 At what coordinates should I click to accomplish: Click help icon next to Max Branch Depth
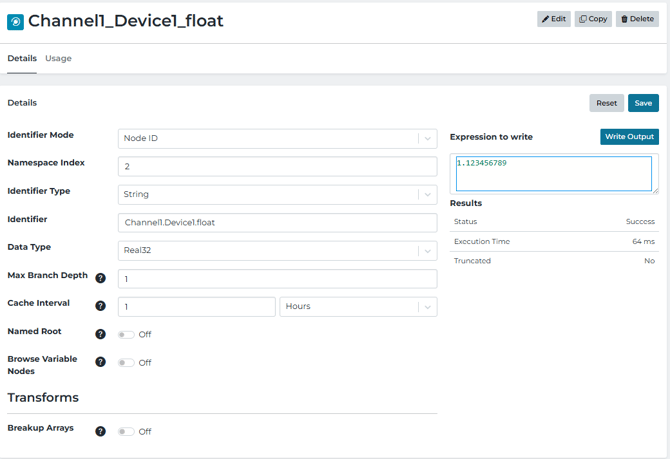point(100,279)
